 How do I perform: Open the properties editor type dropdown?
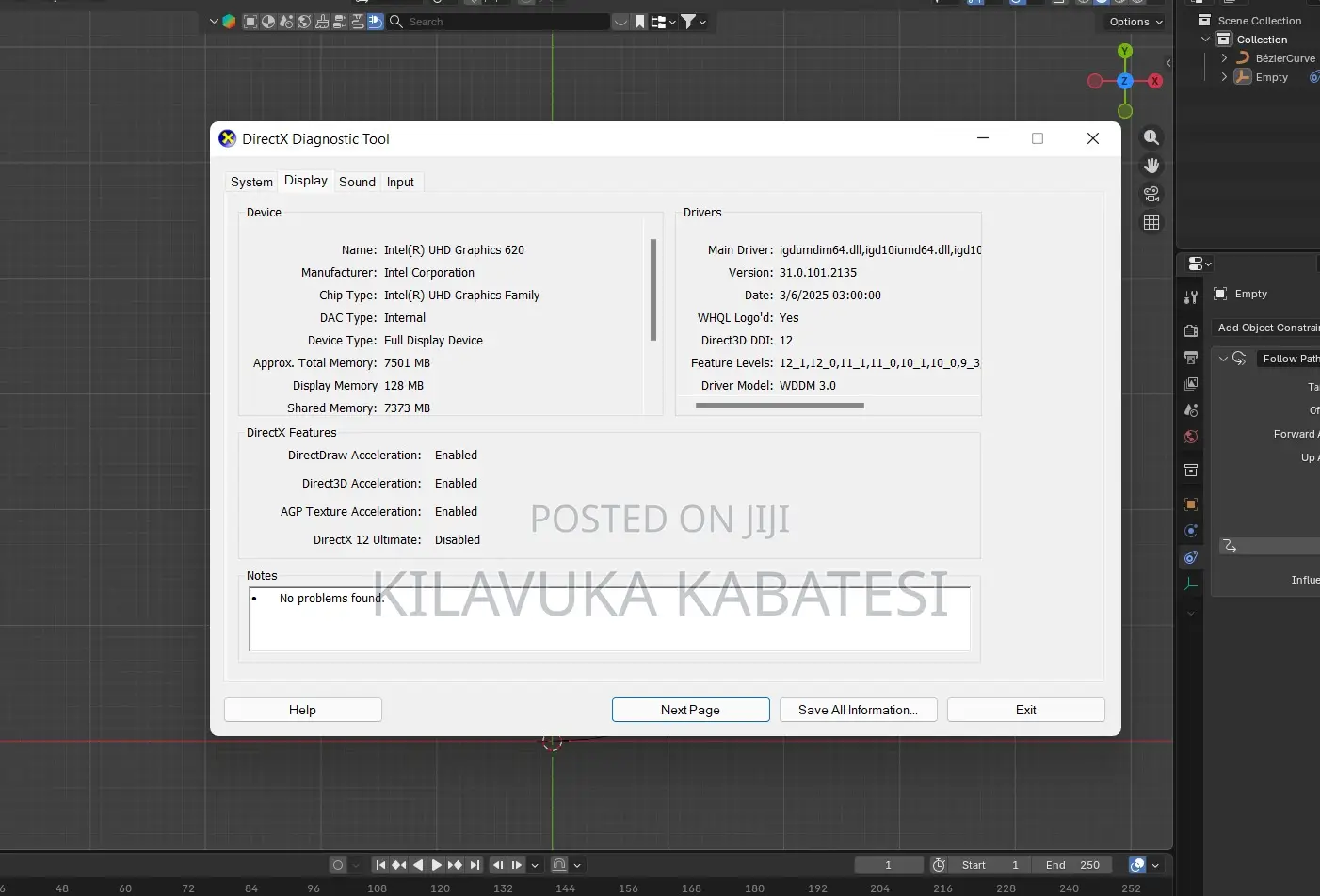coord(1199,264)
